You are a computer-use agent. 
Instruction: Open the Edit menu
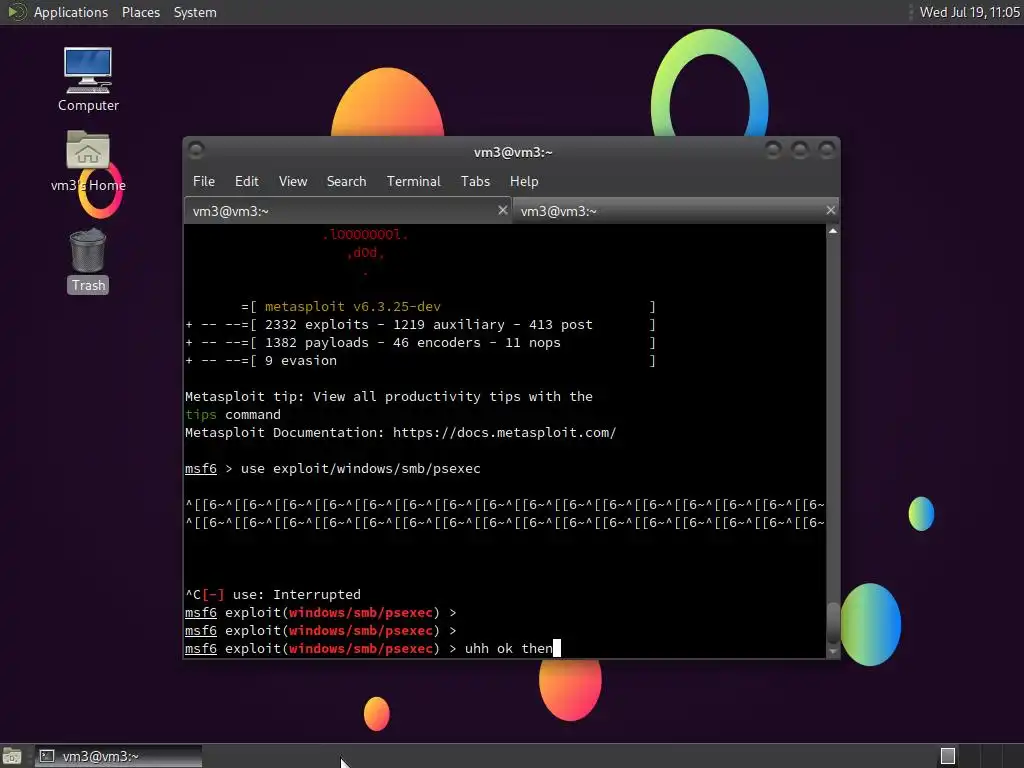click(246, 182)
